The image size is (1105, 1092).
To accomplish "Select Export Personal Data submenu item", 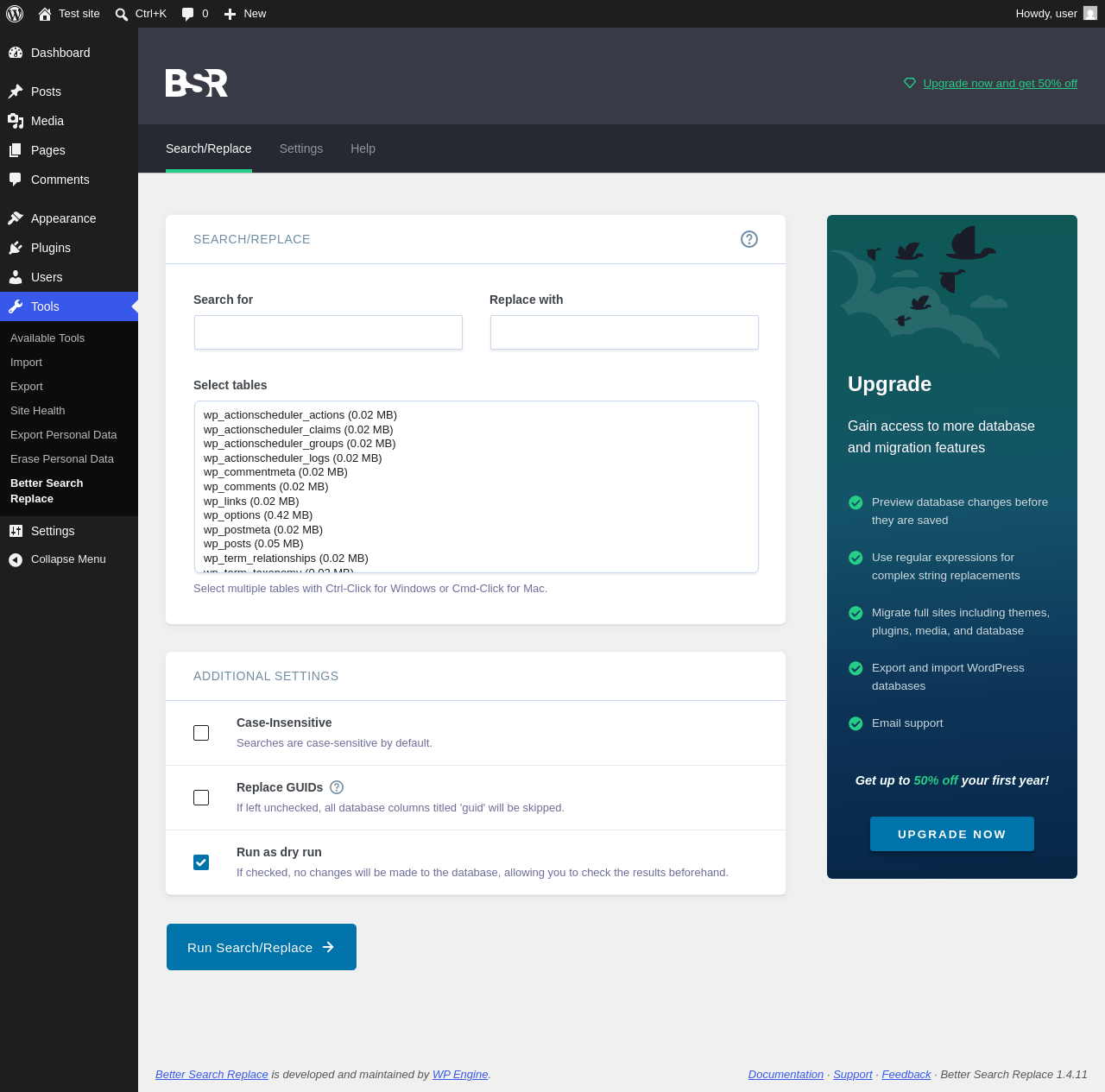I will coord(69,435).
